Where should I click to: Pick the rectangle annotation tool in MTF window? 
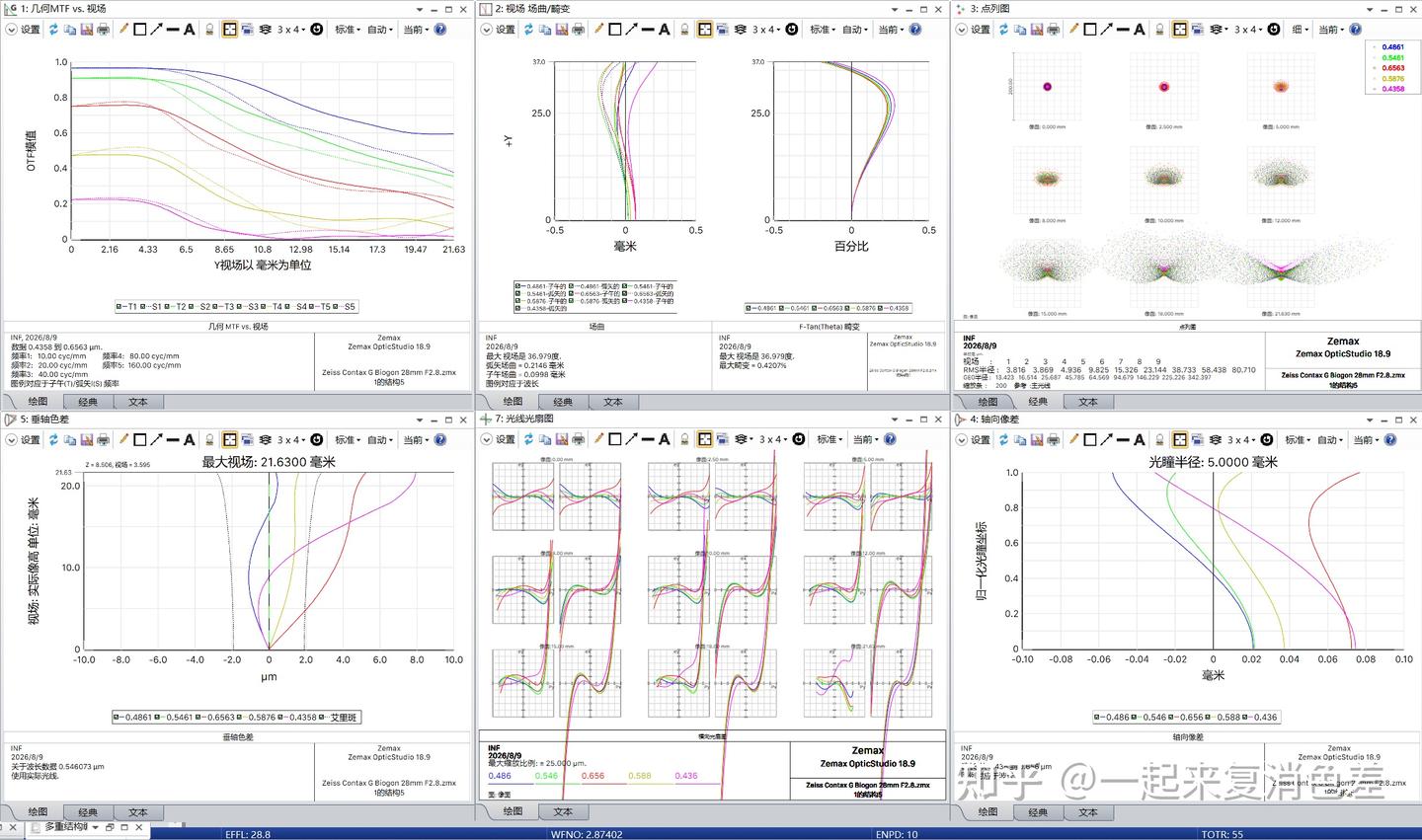pyautogui.click(x=140, y=30)
